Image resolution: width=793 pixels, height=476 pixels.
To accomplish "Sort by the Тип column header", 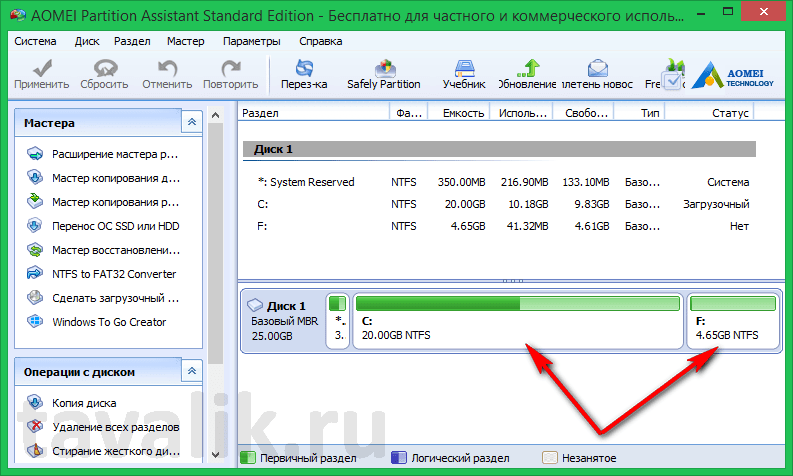I will (640, 113).
